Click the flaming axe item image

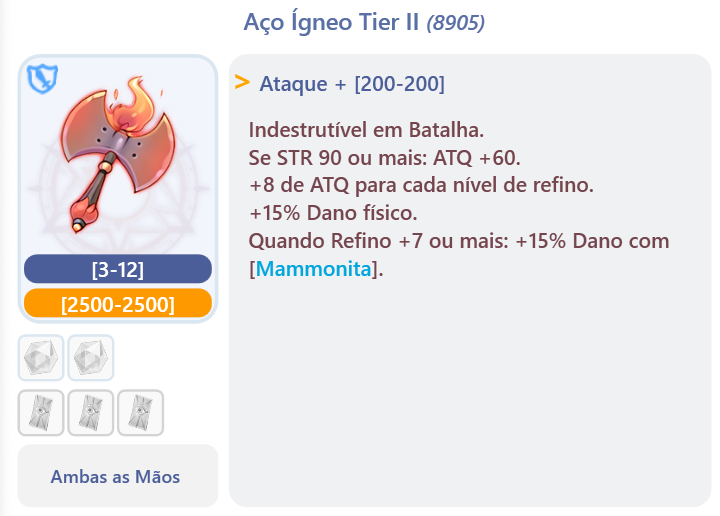[x=118, y=154]
